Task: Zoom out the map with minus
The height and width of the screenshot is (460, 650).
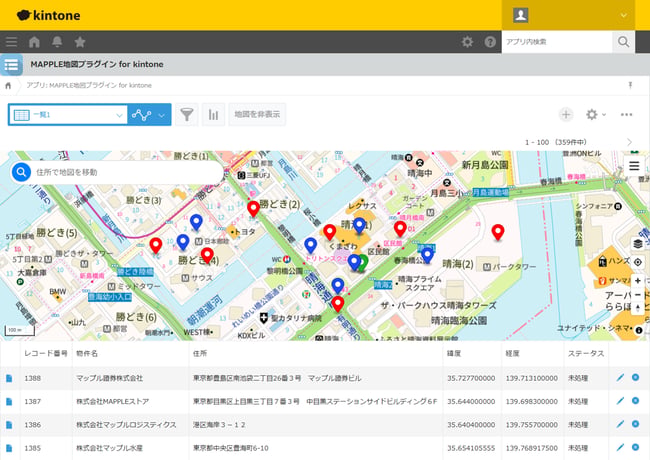Action: [x=638, y=295]
